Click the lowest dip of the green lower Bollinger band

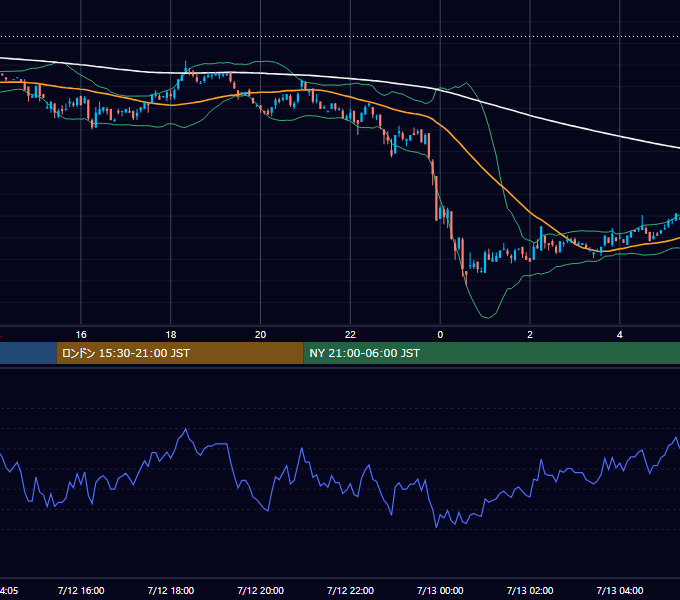487,317
